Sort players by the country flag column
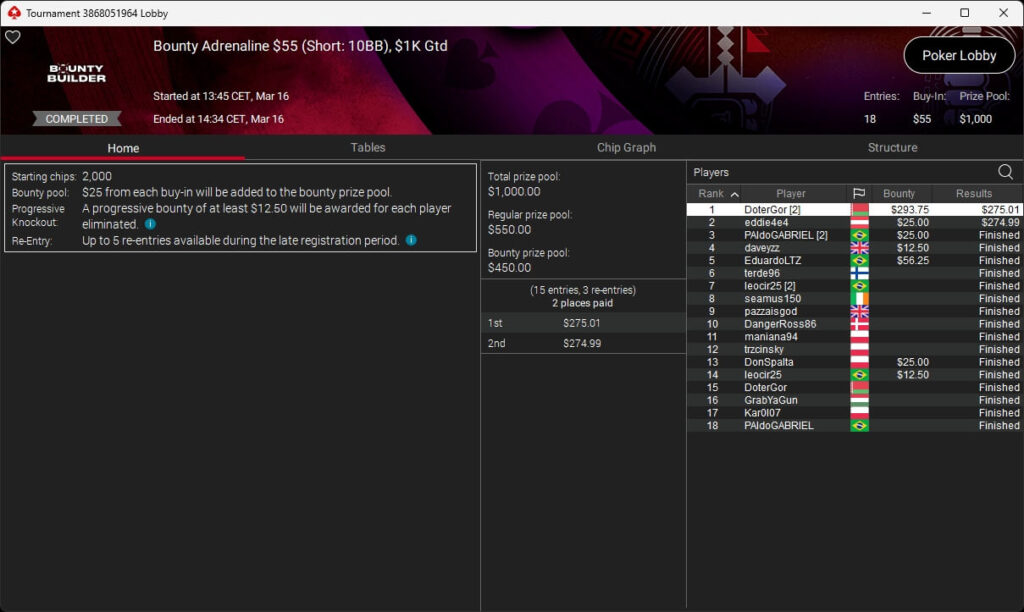Viewport: 1024px width, 612px height. (x=859, y=193)
